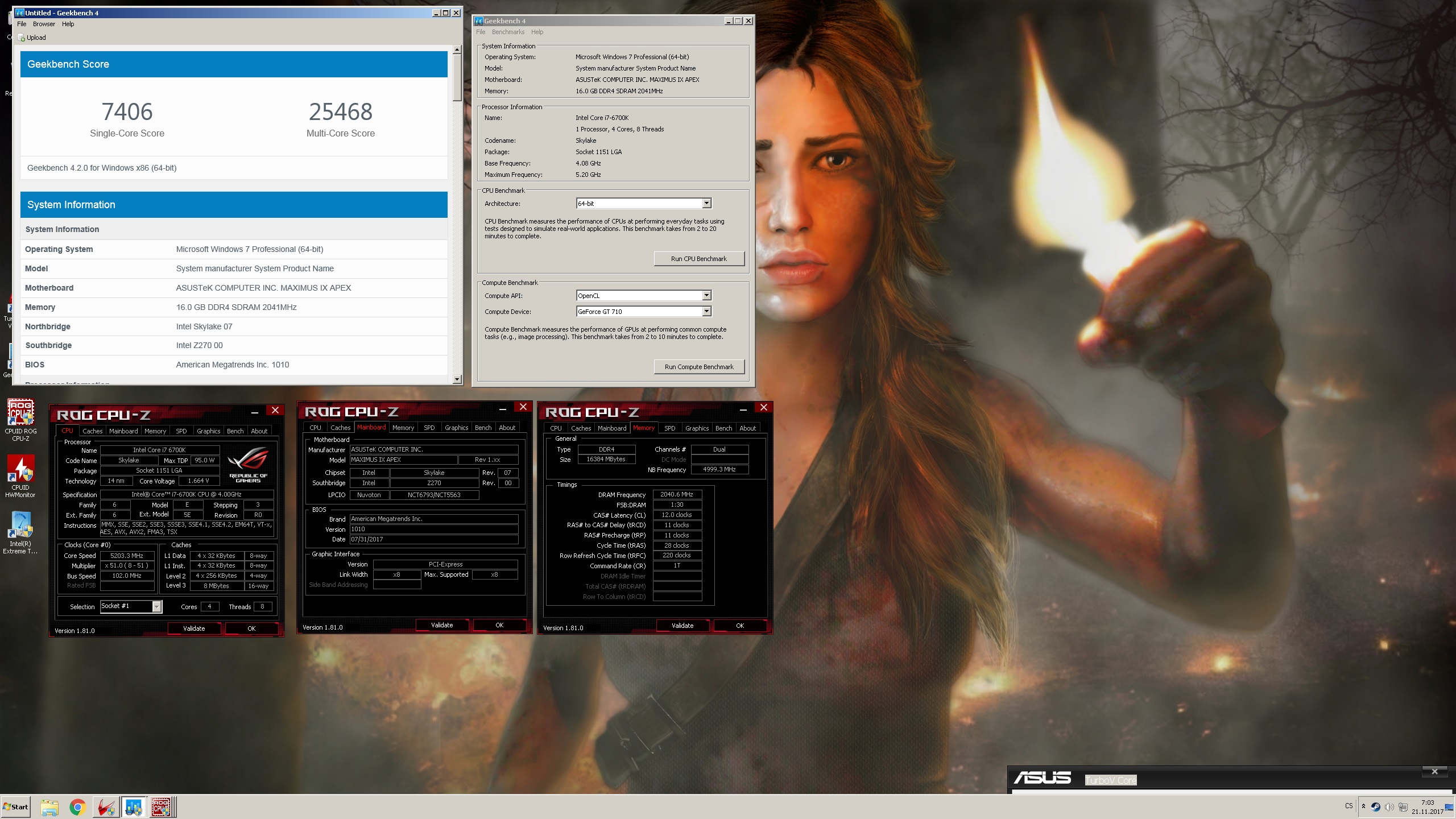This screenshot has width=1456, height=819.
Task: Click the results scrollbar down arrow
Action: point(457,379)
